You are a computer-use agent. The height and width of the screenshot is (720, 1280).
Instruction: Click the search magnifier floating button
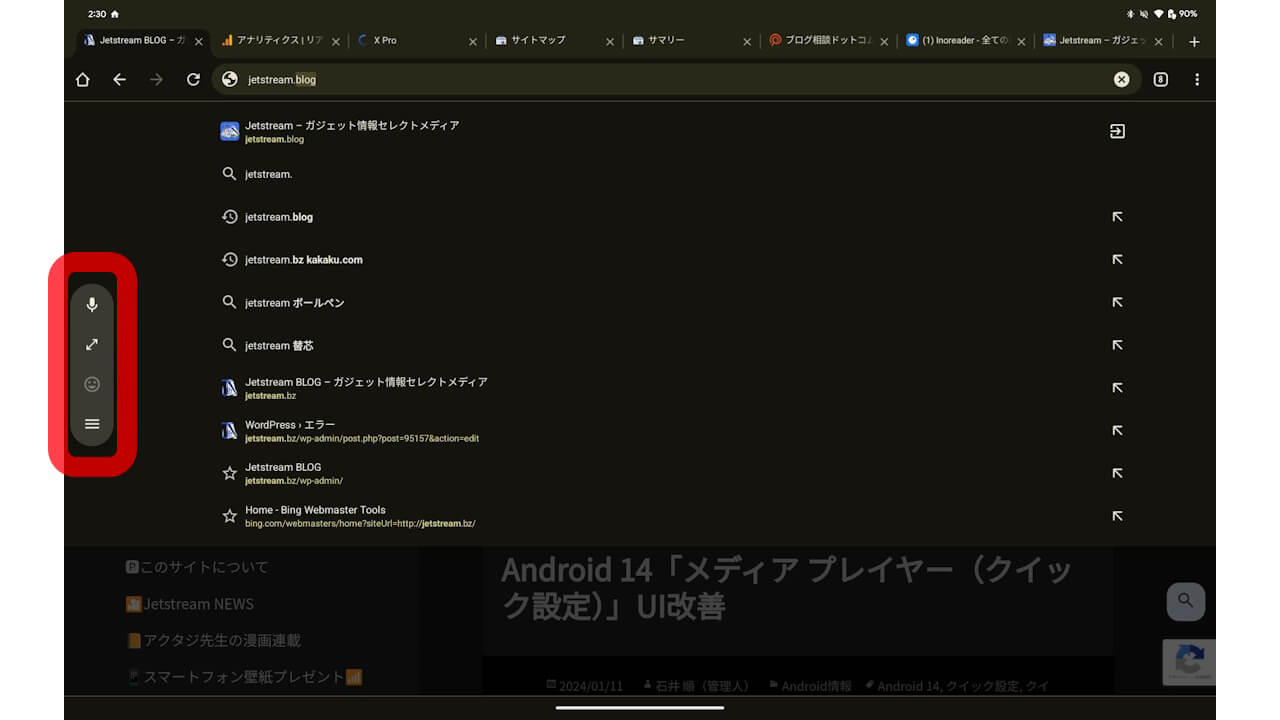(x=1185, y=601)
